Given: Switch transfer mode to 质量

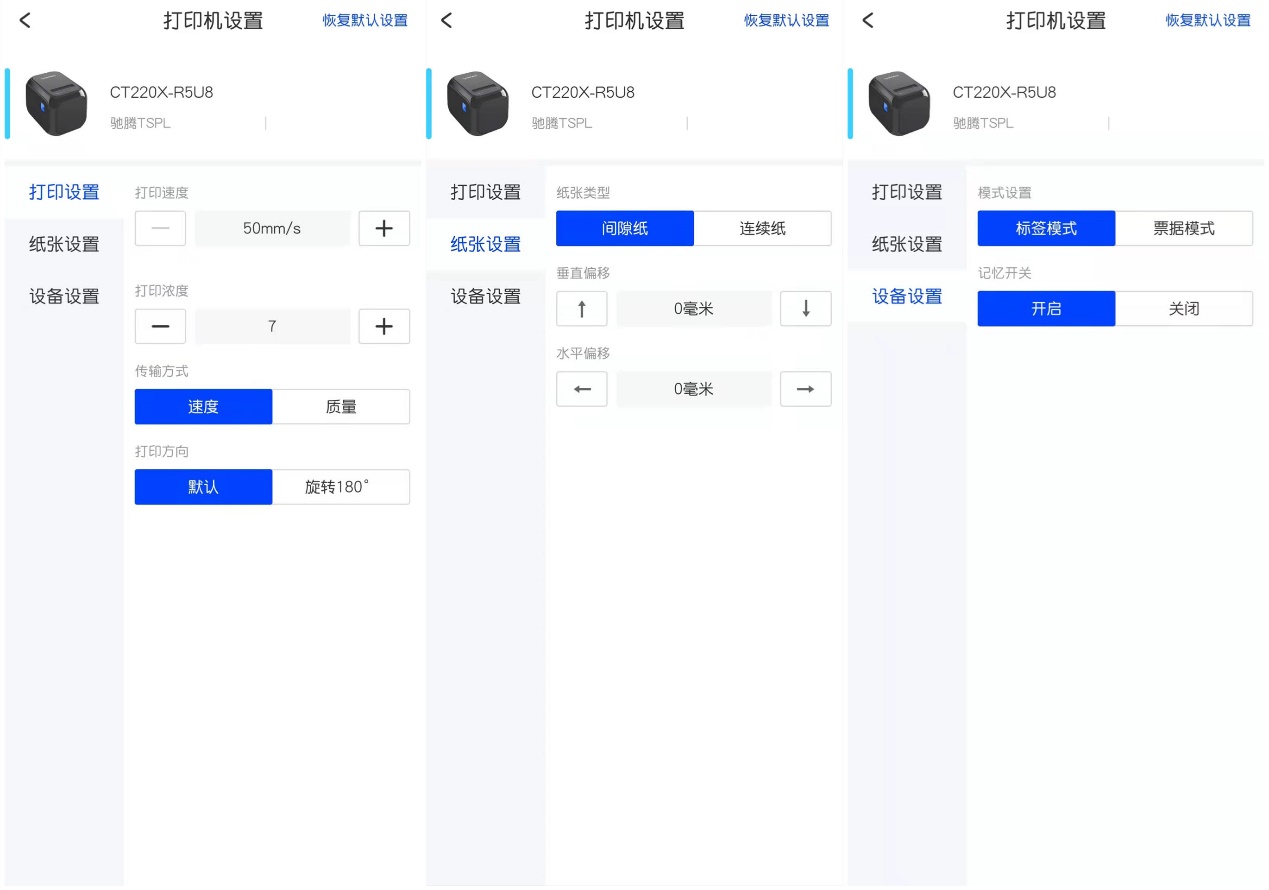Looking at the screenshot, I should (341, 407).
